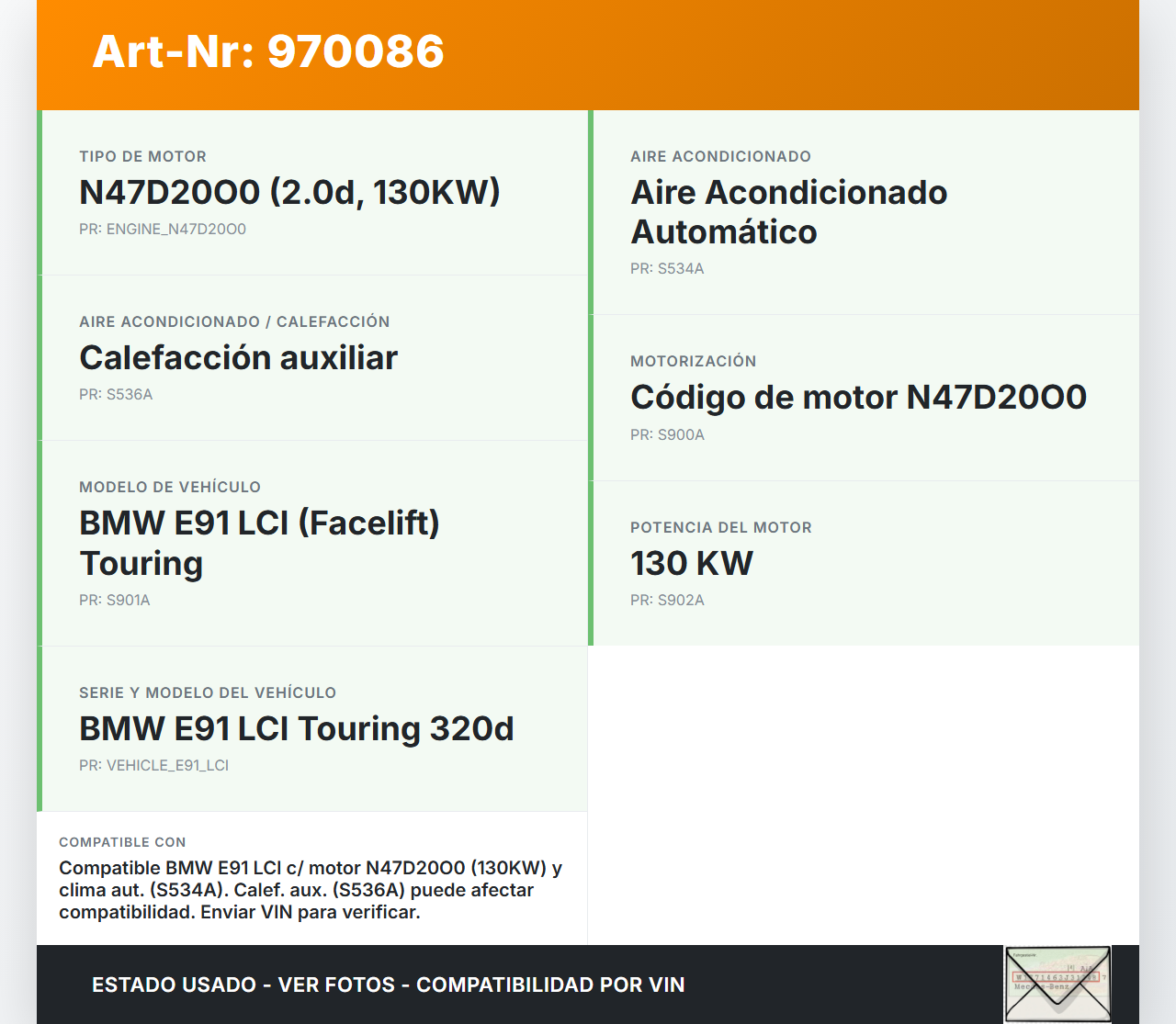Toggle the Potencia del Motor 130 KW card

[x=864, y=562]
